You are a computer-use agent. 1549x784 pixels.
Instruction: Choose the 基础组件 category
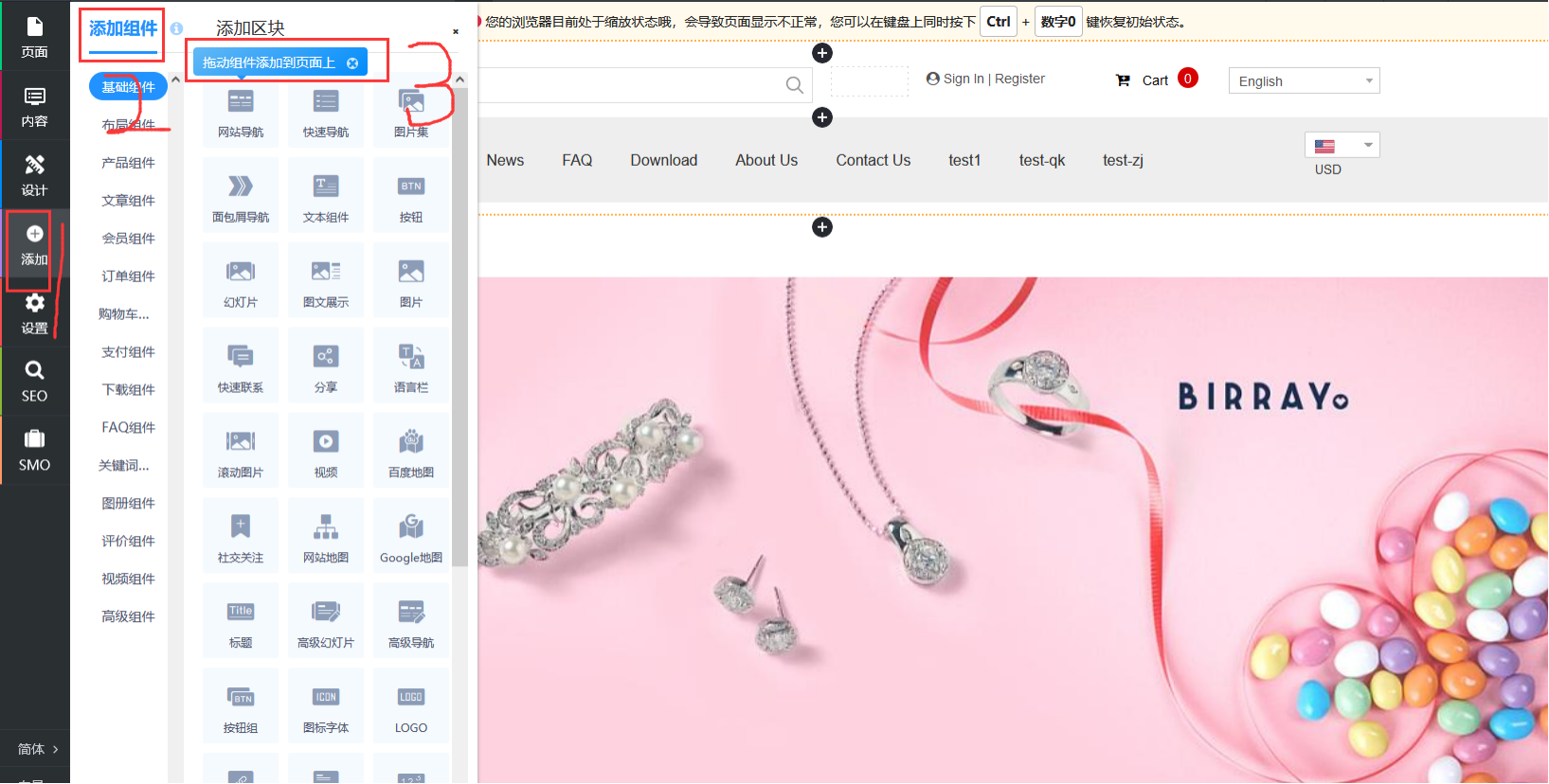(x=128, y=86)
